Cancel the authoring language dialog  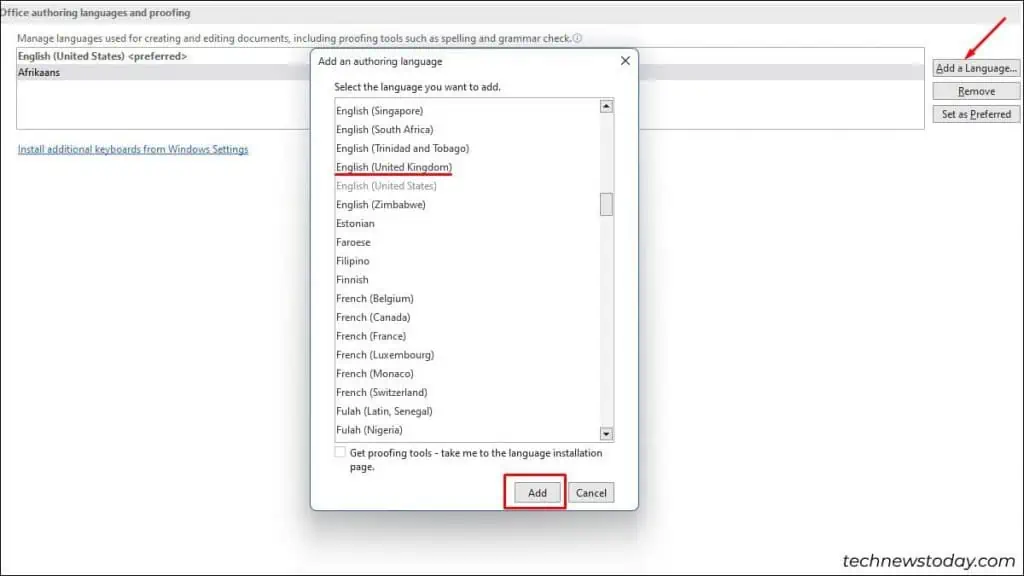(x=591, y=493)
